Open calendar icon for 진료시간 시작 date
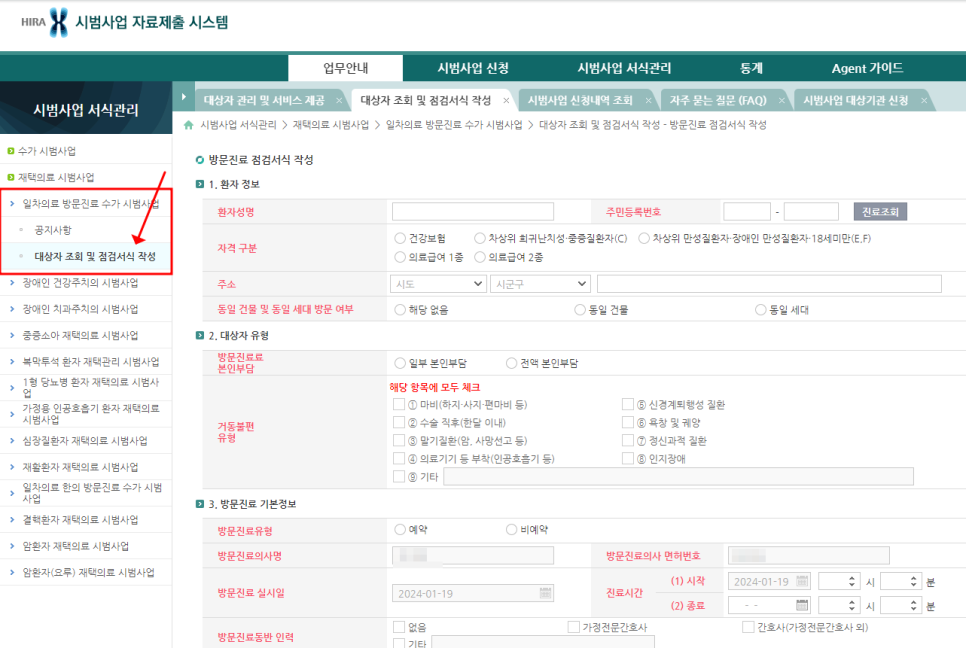Image resolution: width=966 pixels, height=648 pixels. point(802,581)
